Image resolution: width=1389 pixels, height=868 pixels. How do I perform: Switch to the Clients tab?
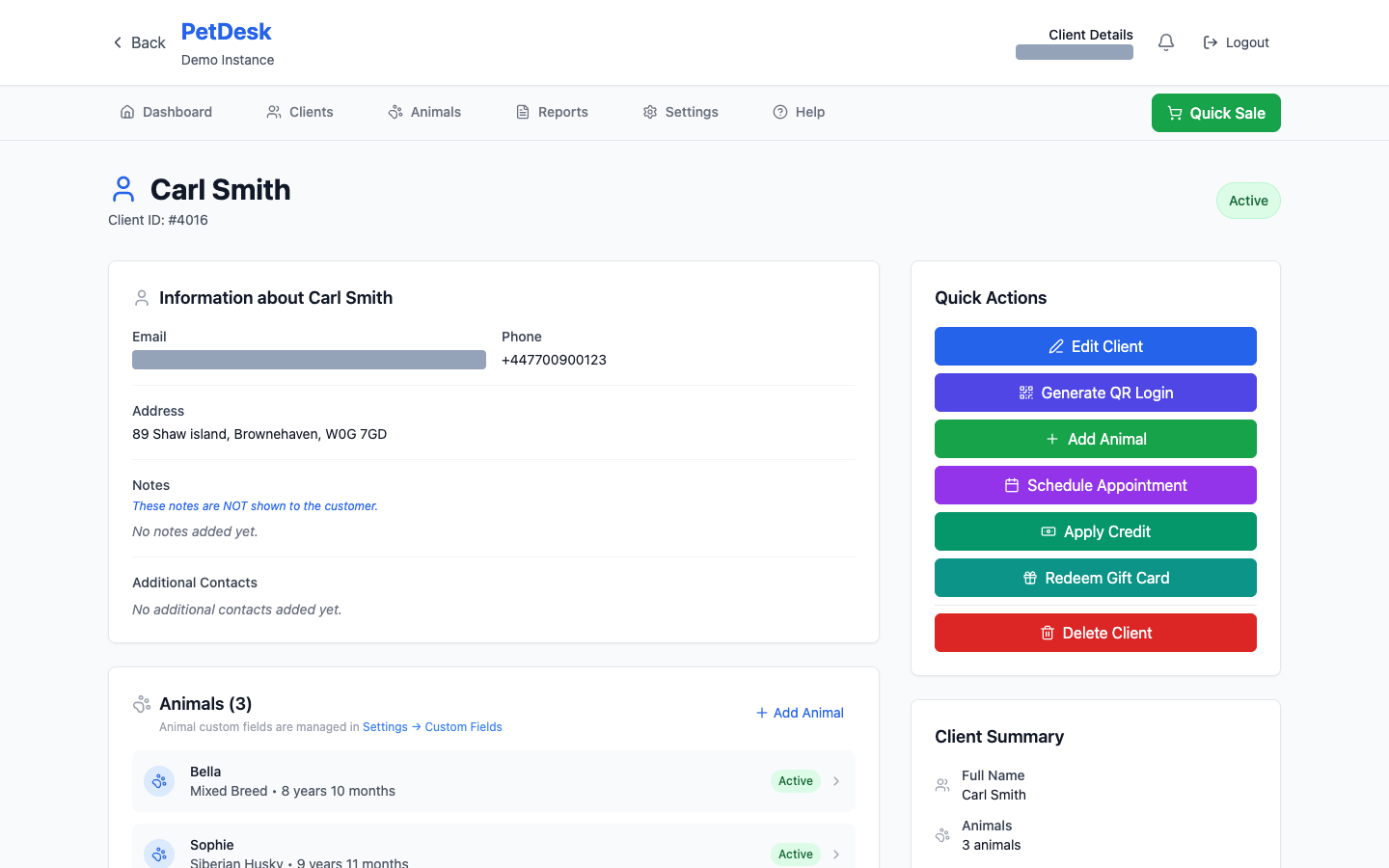(x=300, y=112)
